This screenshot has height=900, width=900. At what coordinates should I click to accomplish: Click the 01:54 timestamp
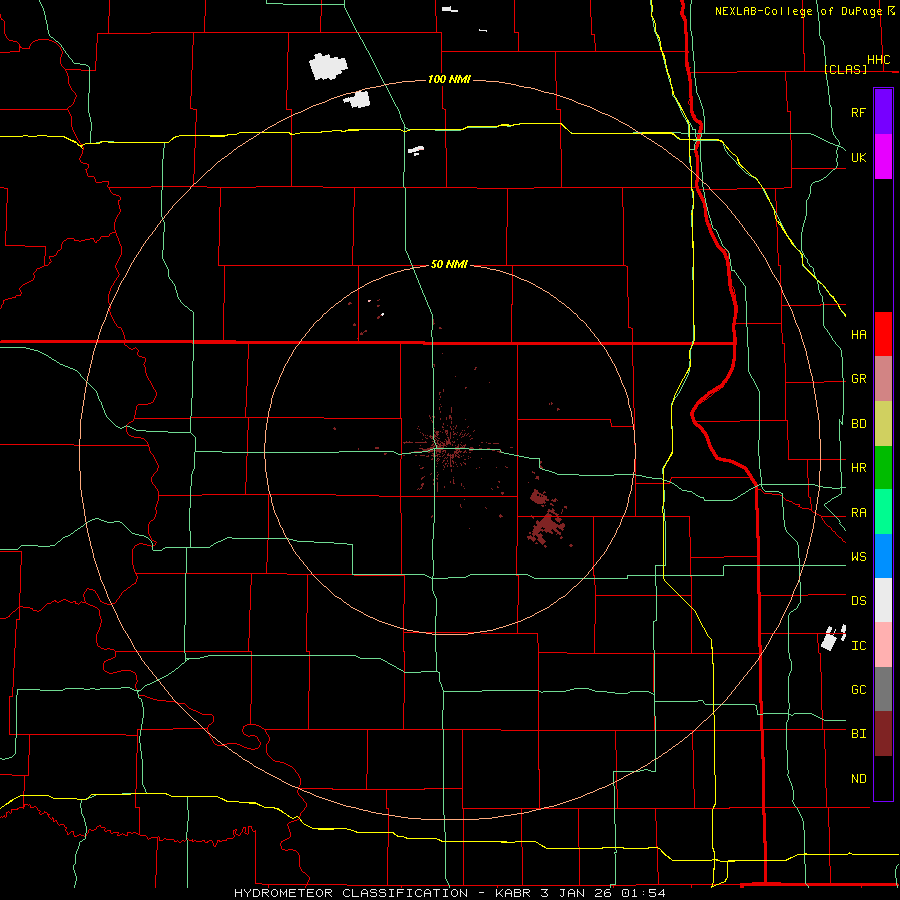click(643, 893)
